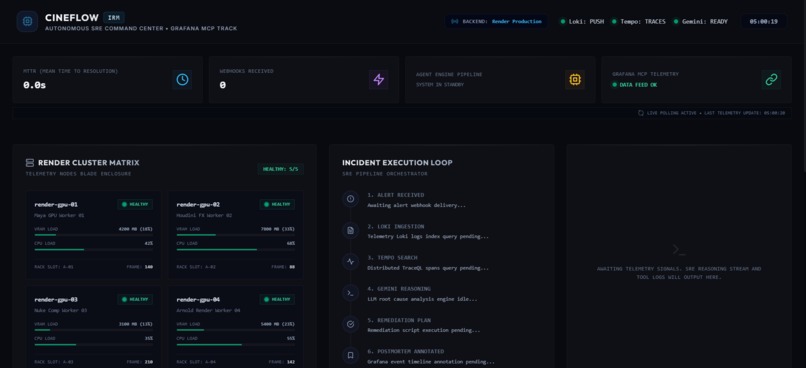The image size is (806, 368).
Task: Click the IRM badge next to CineFlow
Action: tap(114, 18)
